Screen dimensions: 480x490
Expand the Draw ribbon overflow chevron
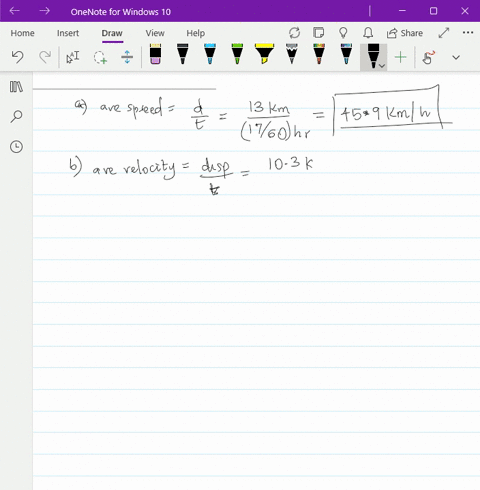[456, 57]
